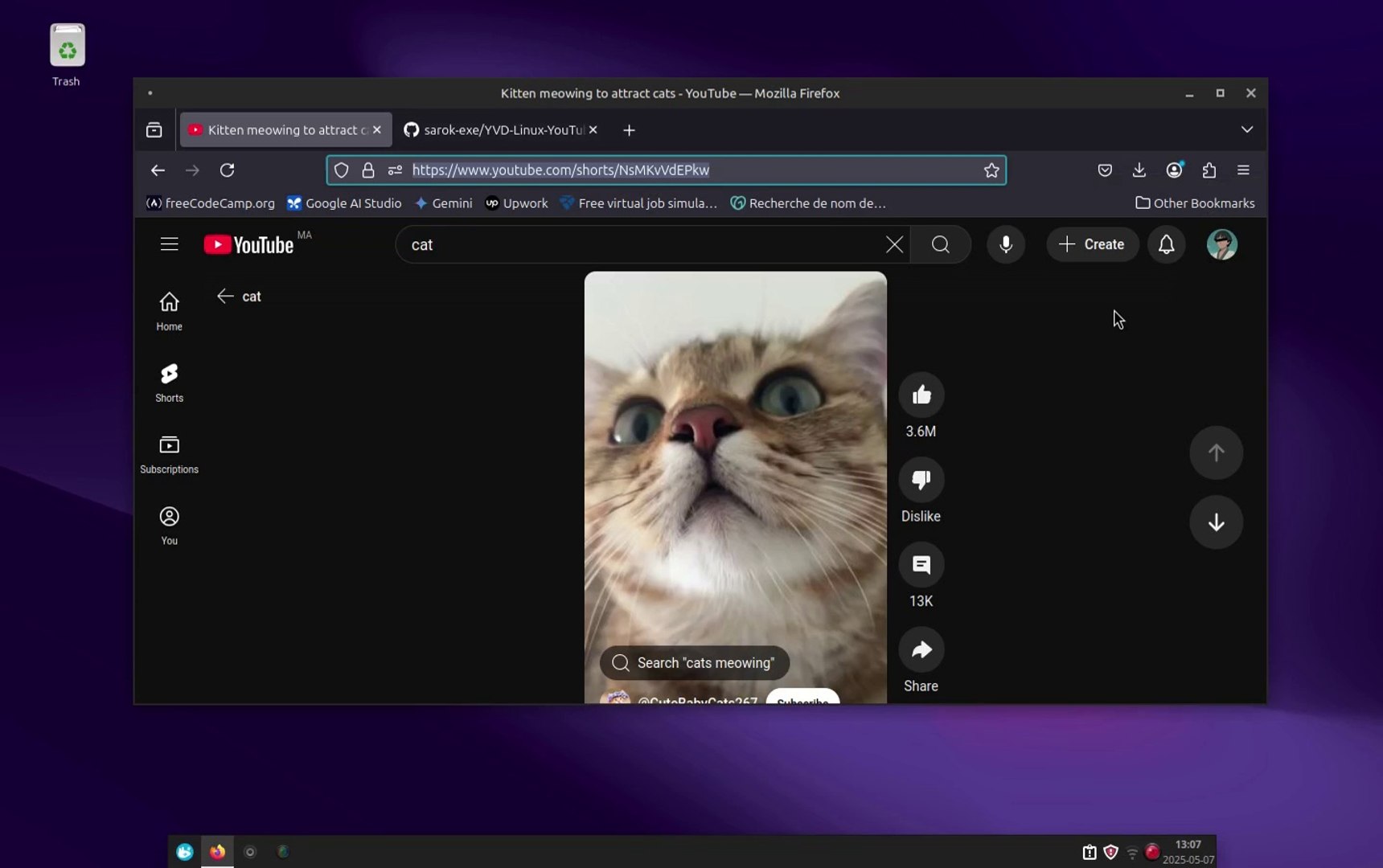Open Firefox downloads panel
Screen dimensions: 1383x868
(1139, 170)
